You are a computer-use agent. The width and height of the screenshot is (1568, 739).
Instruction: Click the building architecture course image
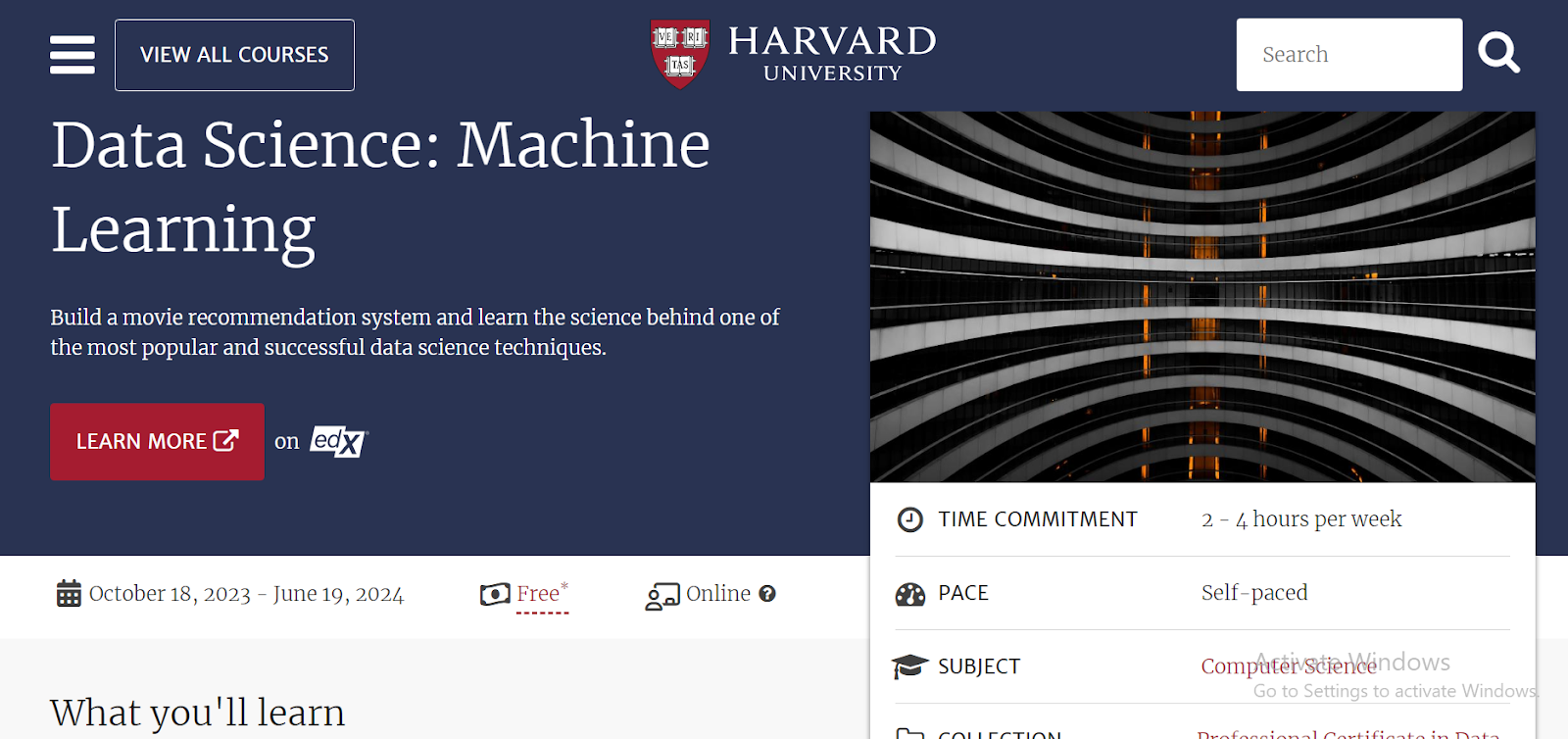tap(1203, 294)
